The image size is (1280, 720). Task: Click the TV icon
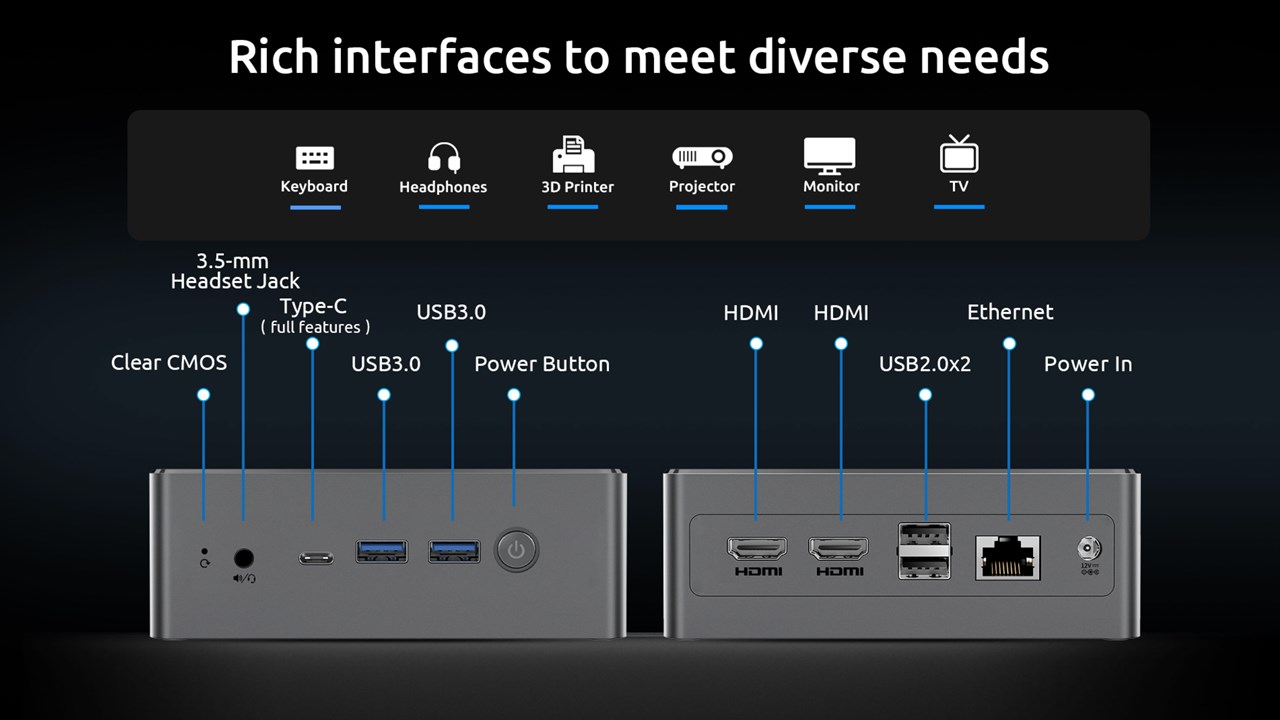pyautogui.click(x=959, y=155)
